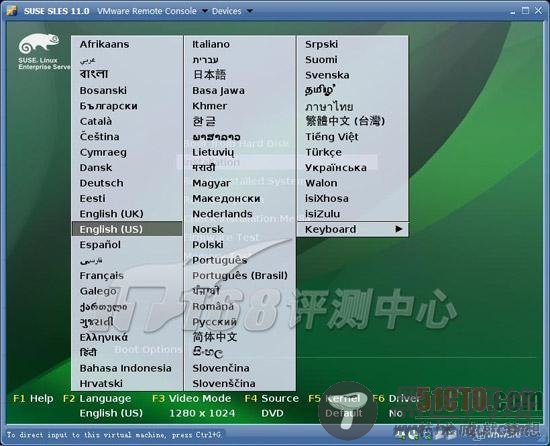Open the Devices dropdown menu
This screenshot has height=446, width=550.
click(x=232, y=11)
